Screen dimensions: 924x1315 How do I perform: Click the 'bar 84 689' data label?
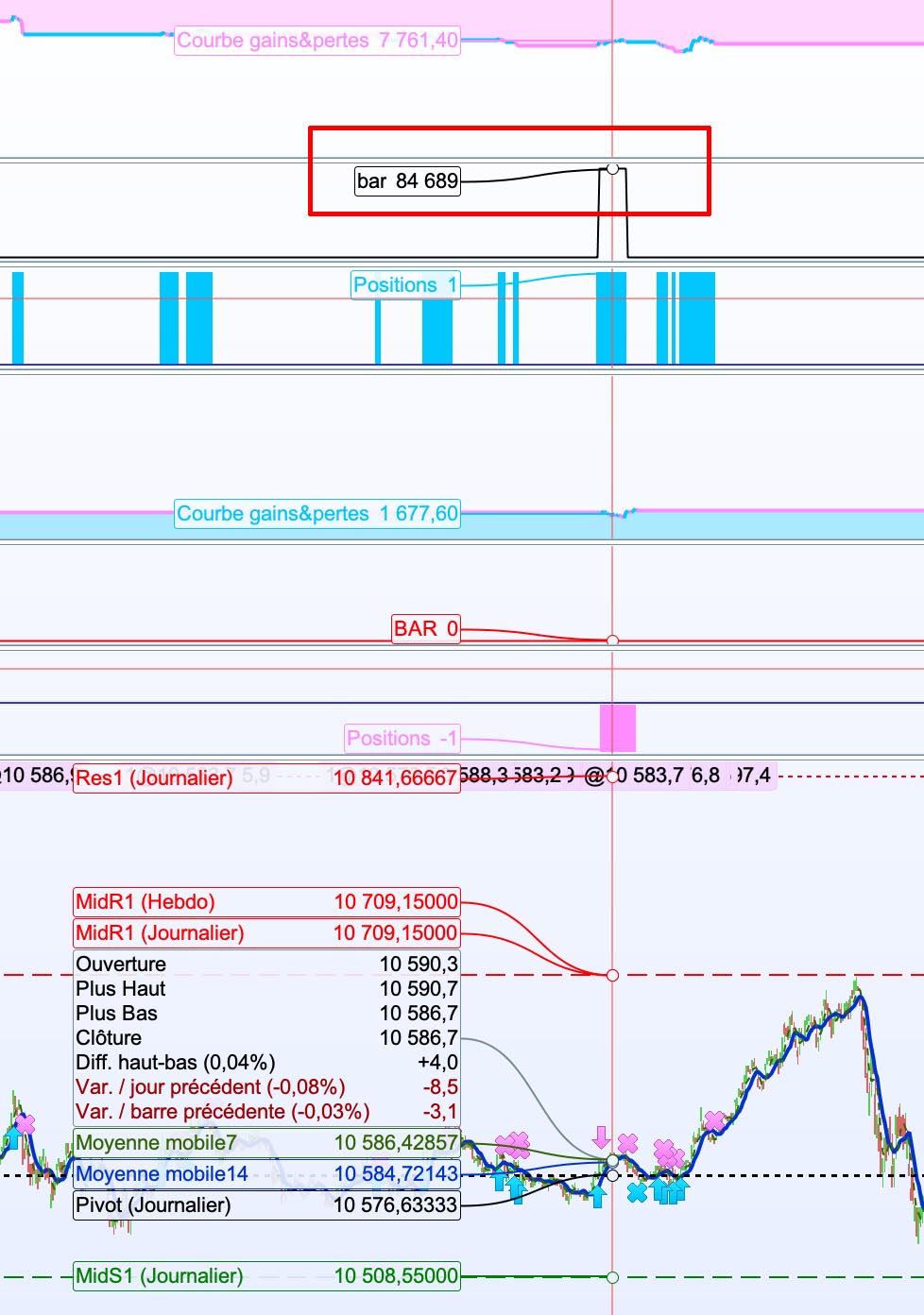tap(407, 180)
